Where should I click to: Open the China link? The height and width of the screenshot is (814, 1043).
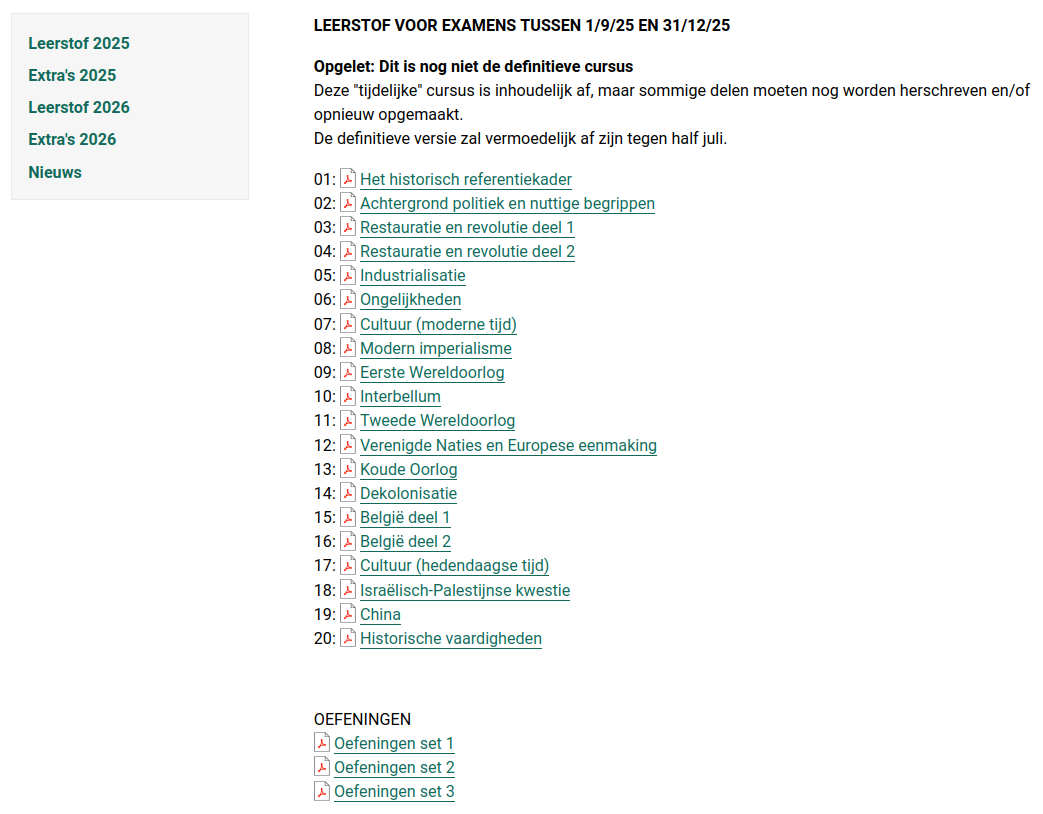(380, 614)
